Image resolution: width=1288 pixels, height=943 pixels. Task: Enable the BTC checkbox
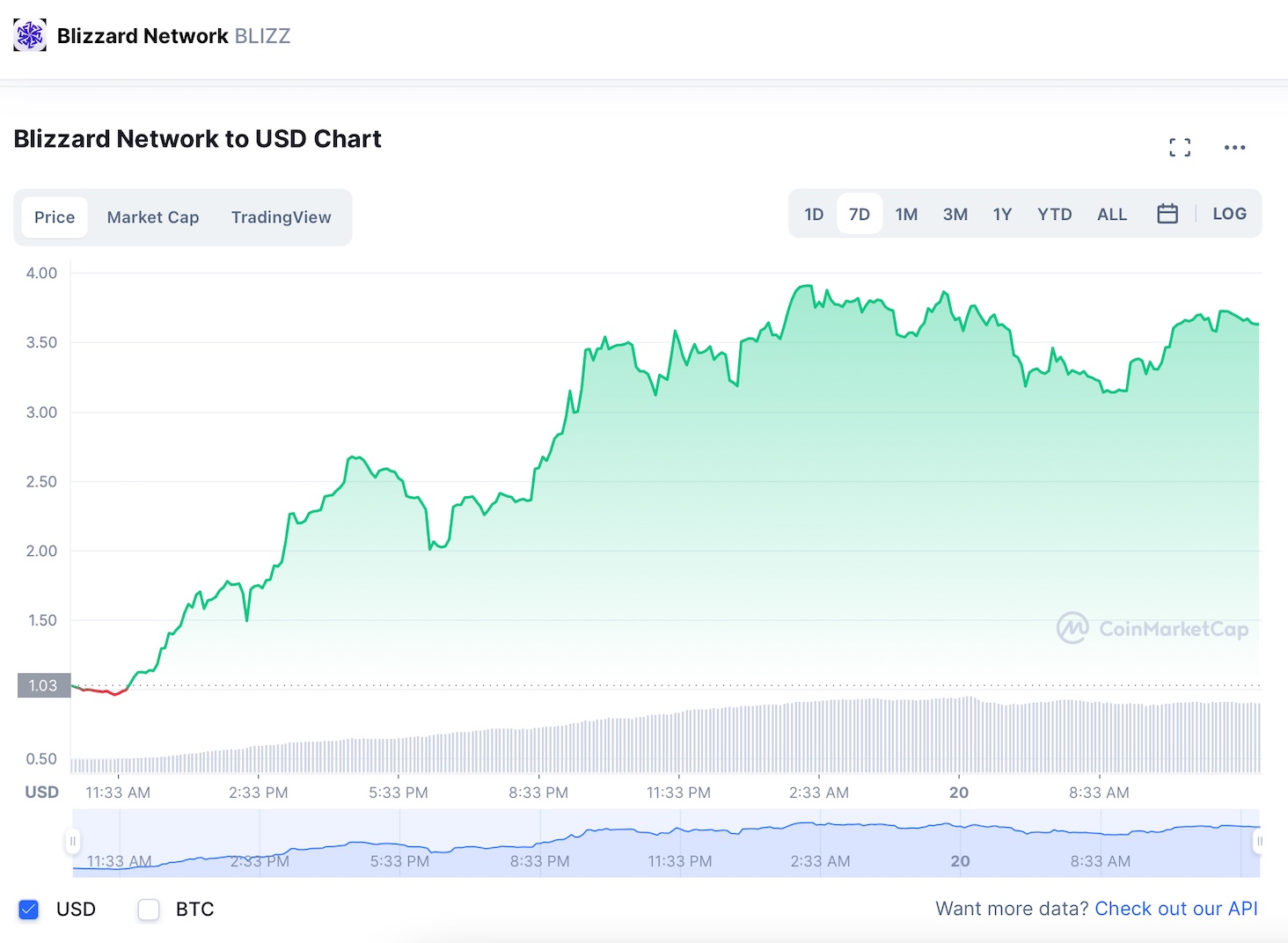pyautogui.click(x=149, y=910)
